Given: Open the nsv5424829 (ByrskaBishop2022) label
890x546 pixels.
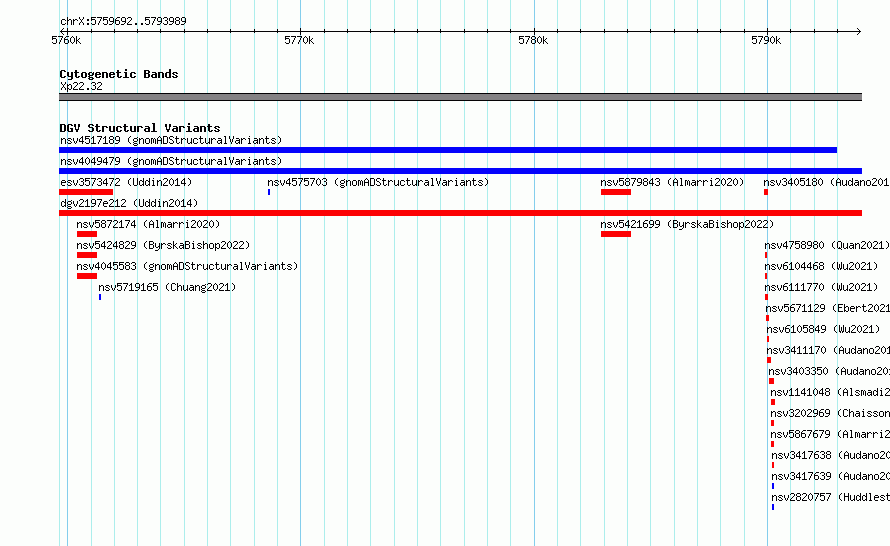Looking at the screenshot, I should (x=163, y=245).
